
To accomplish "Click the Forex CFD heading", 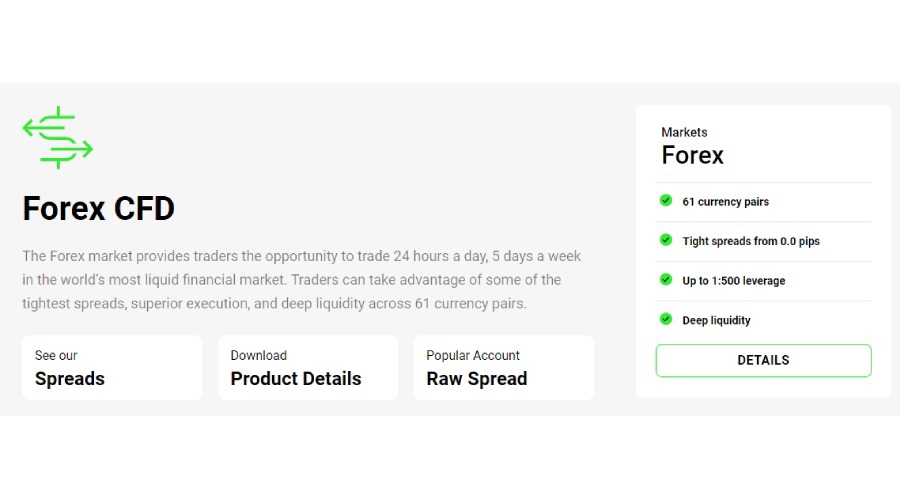I will [99, 209].
